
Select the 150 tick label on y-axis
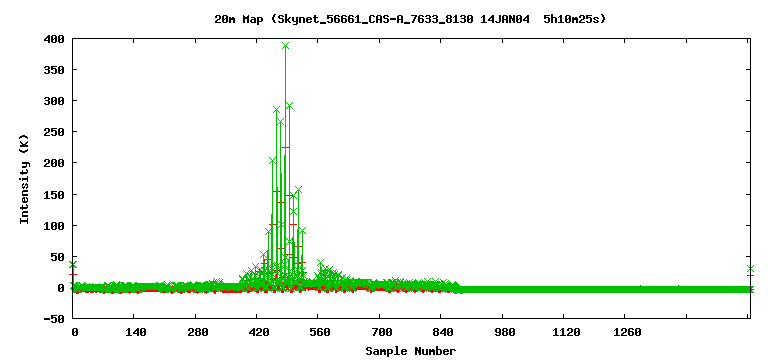[54, 194]
